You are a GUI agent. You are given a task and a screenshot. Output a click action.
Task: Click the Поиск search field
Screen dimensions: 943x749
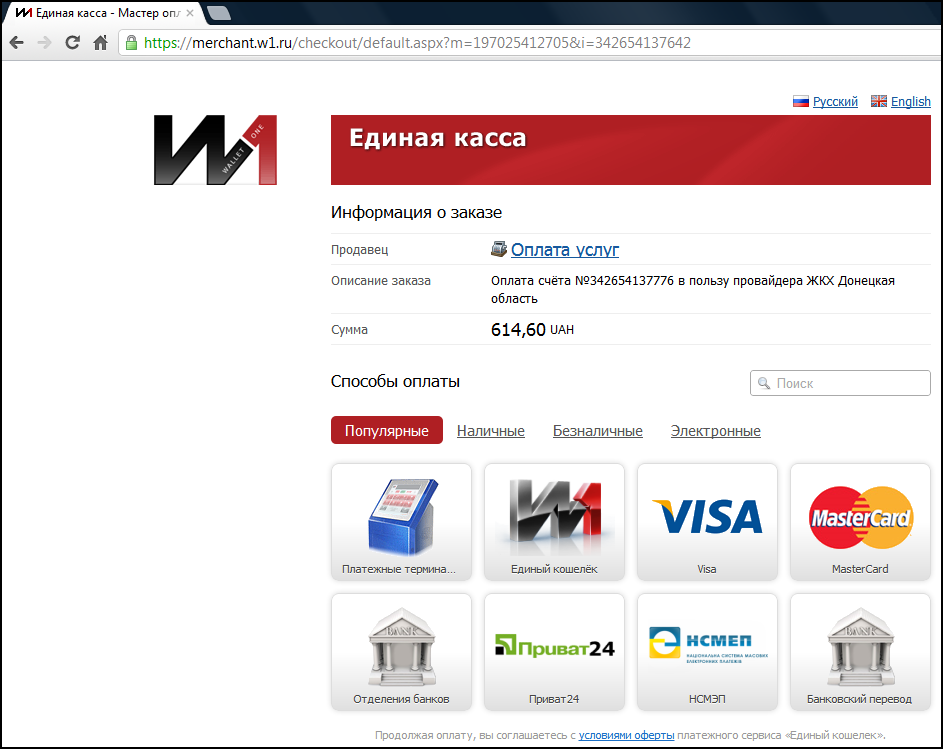click(840, 383)
